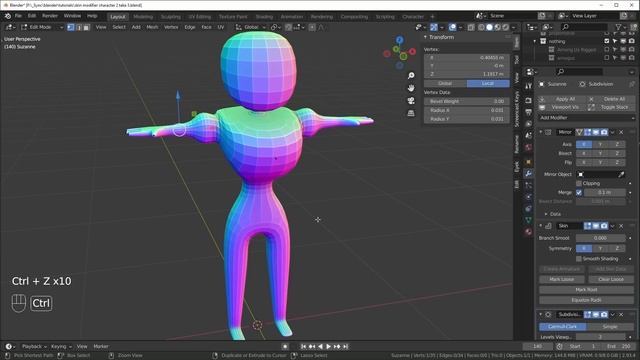Click the Clear Loose button
The height and width of the screenshot is (360, 640).
pyautogui.click(x=611, y=280)
